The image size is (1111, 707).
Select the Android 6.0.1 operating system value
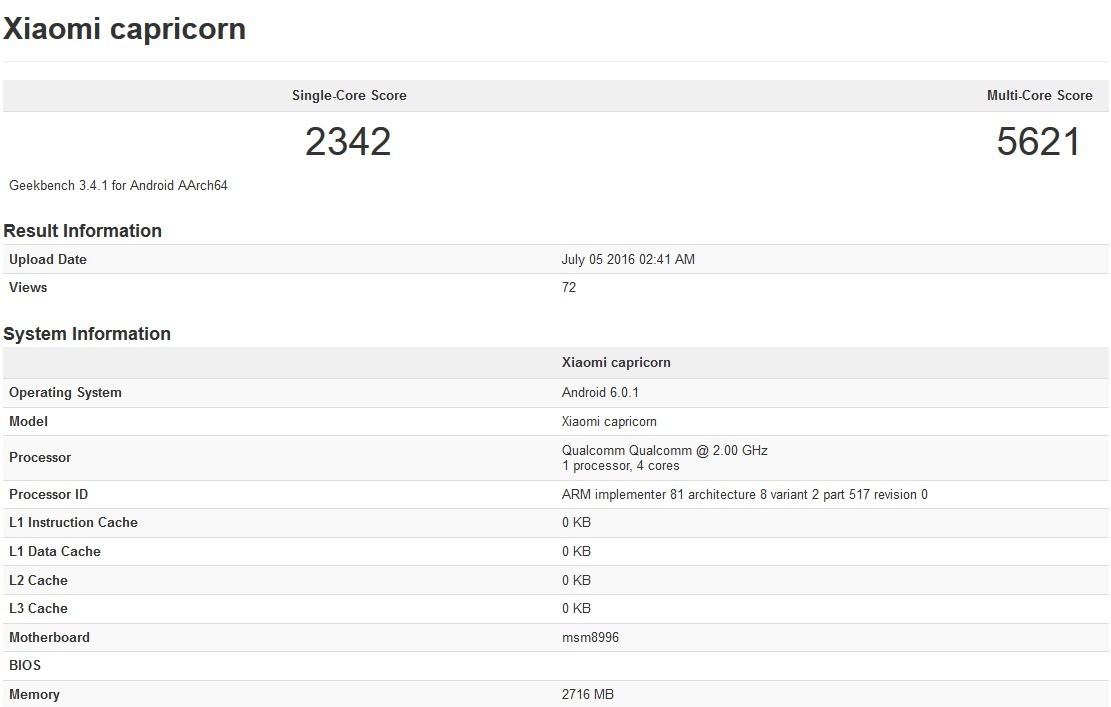click(x=600, y=393)
